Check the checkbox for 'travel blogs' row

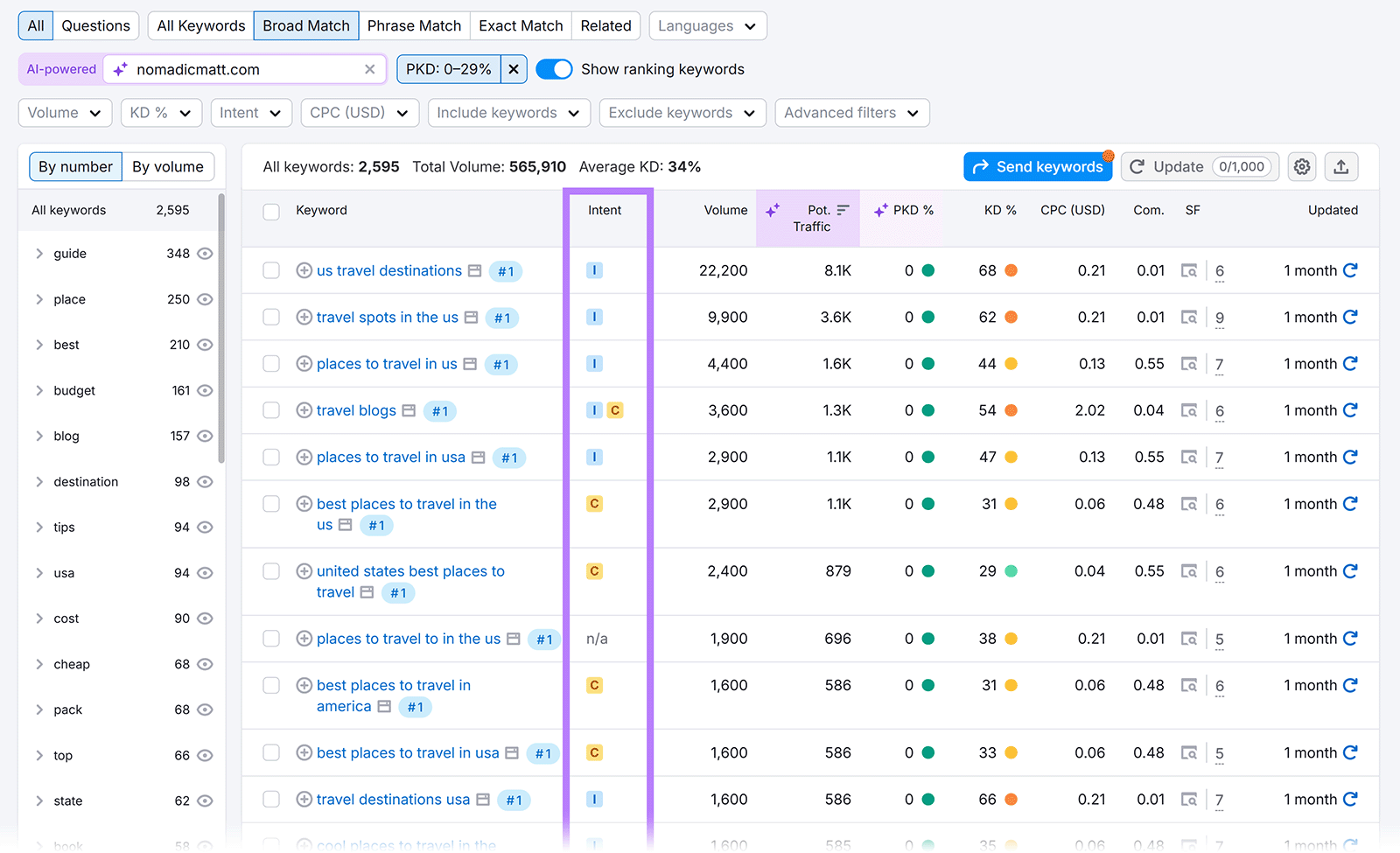click(x=270, y=409)
